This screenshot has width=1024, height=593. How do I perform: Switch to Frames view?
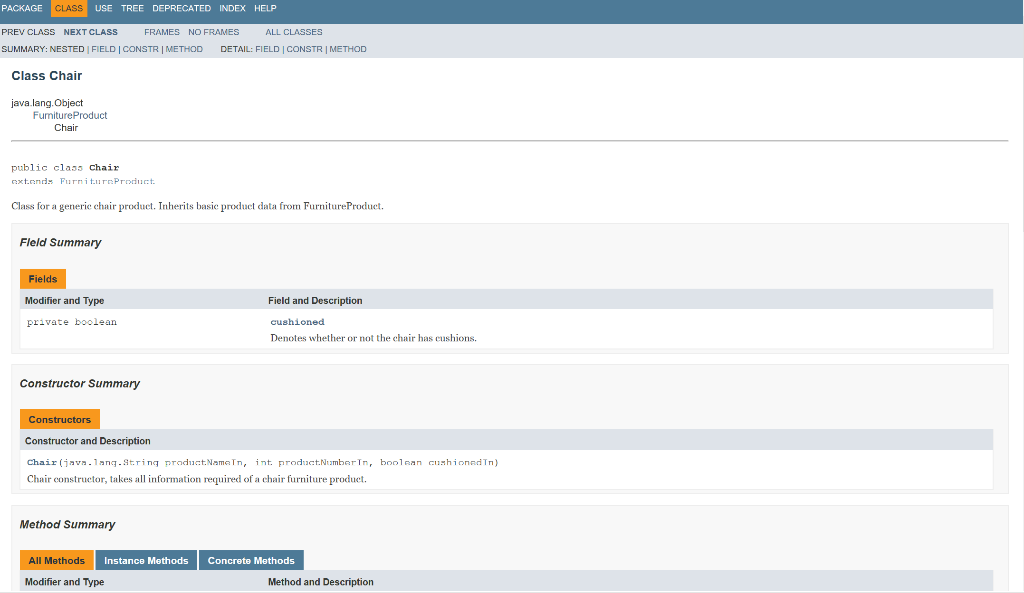coord(161,31)
